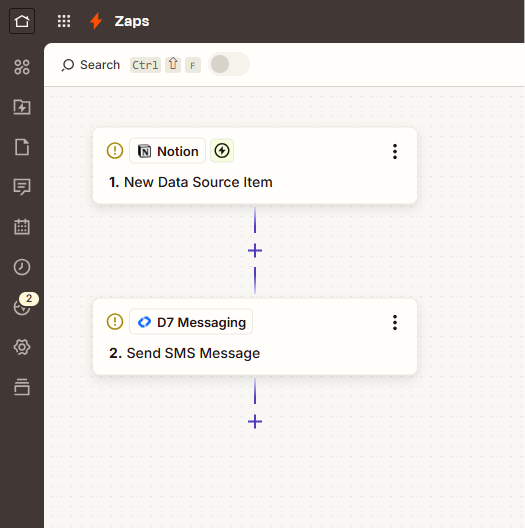This screenshot has width=525, height=528.
Task: Select the D7 Messaging app chip
Action: [x=191, y=322]
